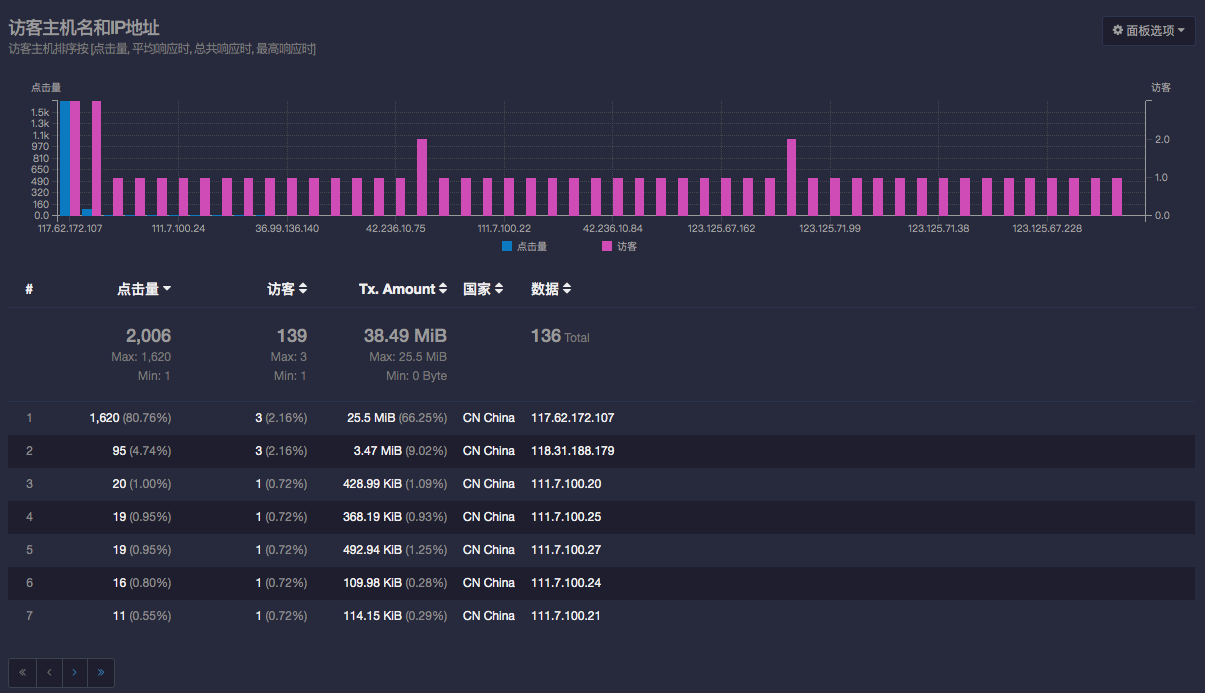
Task: Expand the row for IP 117.62.172.107
Action: (x=573, y=417)
